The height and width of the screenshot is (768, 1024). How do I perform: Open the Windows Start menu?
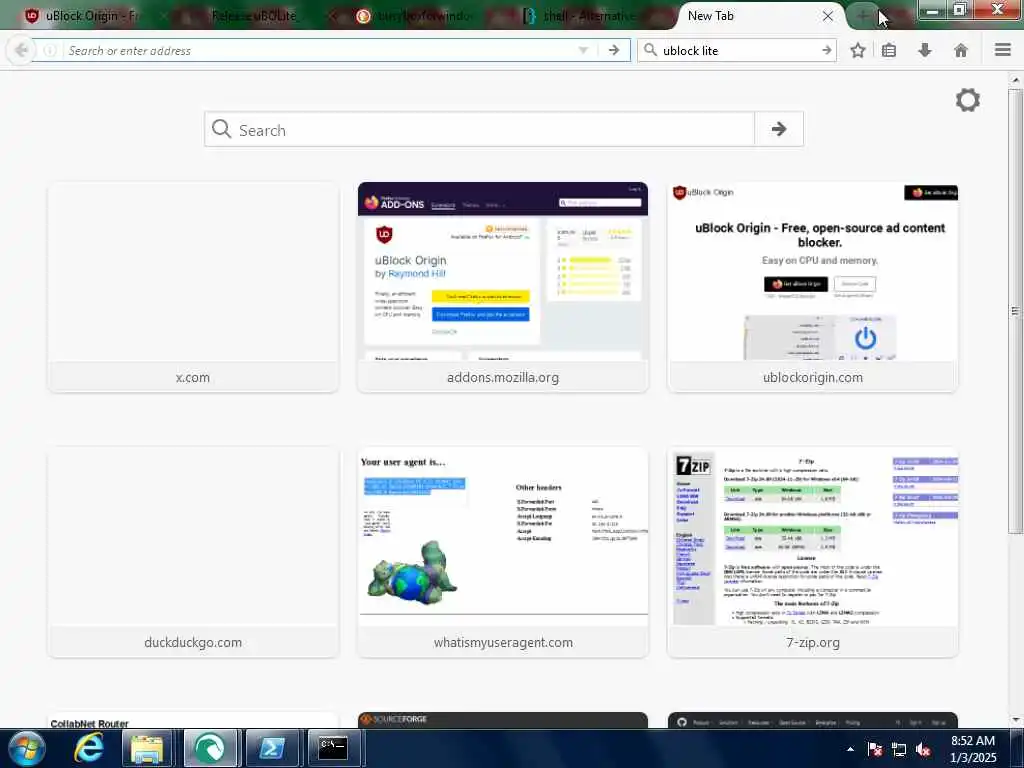(x=27, y=748)
